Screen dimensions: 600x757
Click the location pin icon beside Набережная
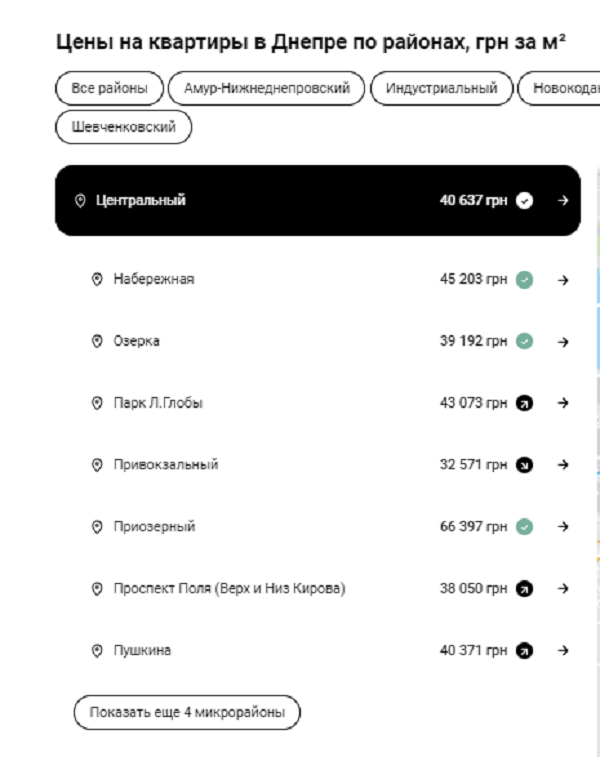click(97, 280)
